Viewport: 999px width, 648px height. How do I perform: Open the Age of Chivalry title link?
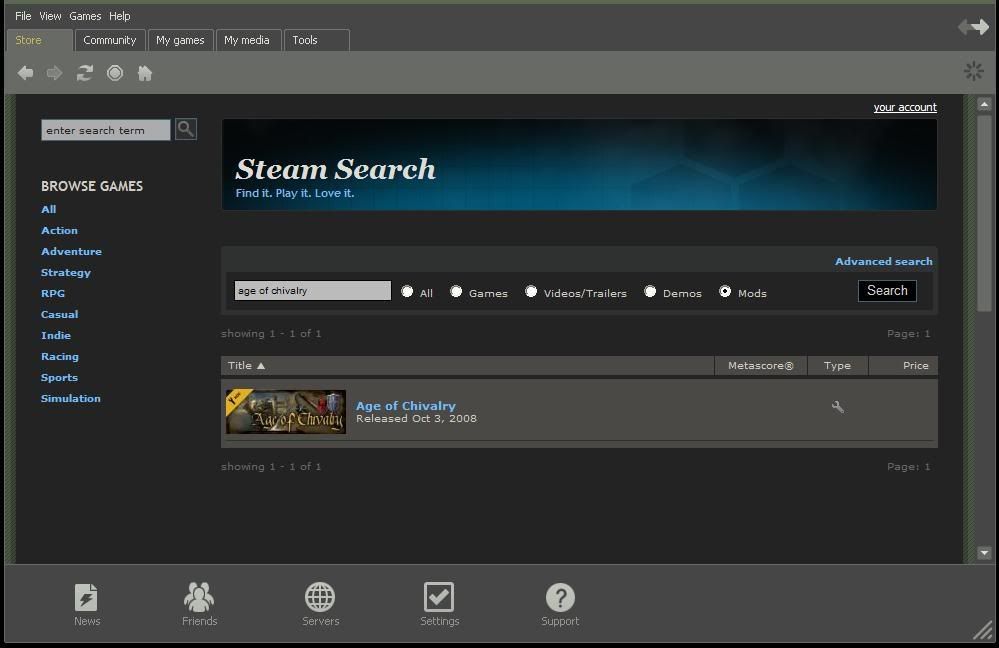coord(406,406)
